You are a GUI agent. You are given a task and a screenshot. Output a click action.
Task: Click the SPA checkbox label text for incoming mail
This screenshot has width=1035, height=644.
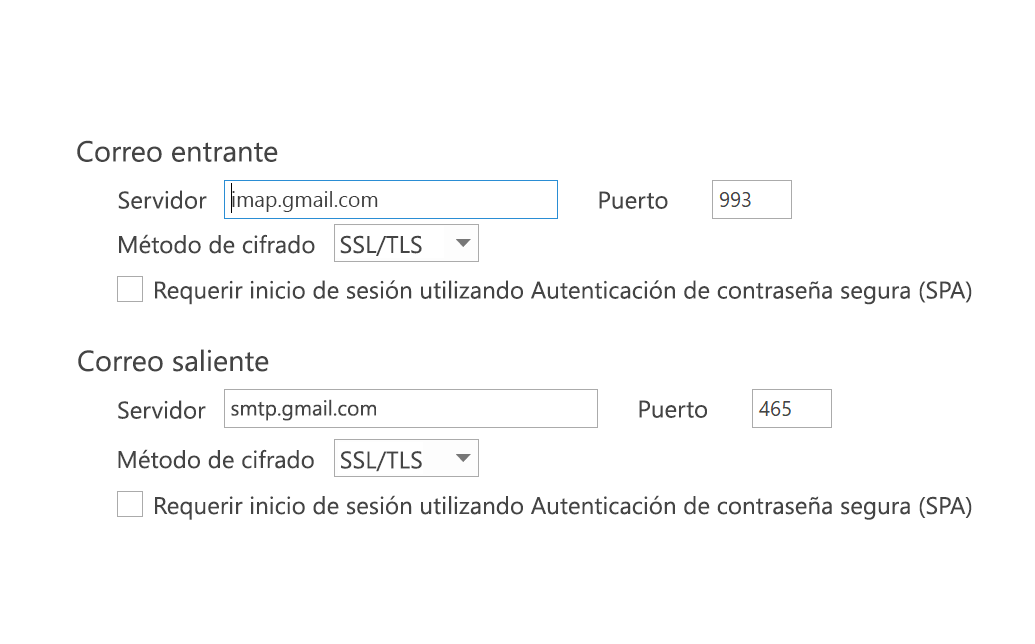560,290
